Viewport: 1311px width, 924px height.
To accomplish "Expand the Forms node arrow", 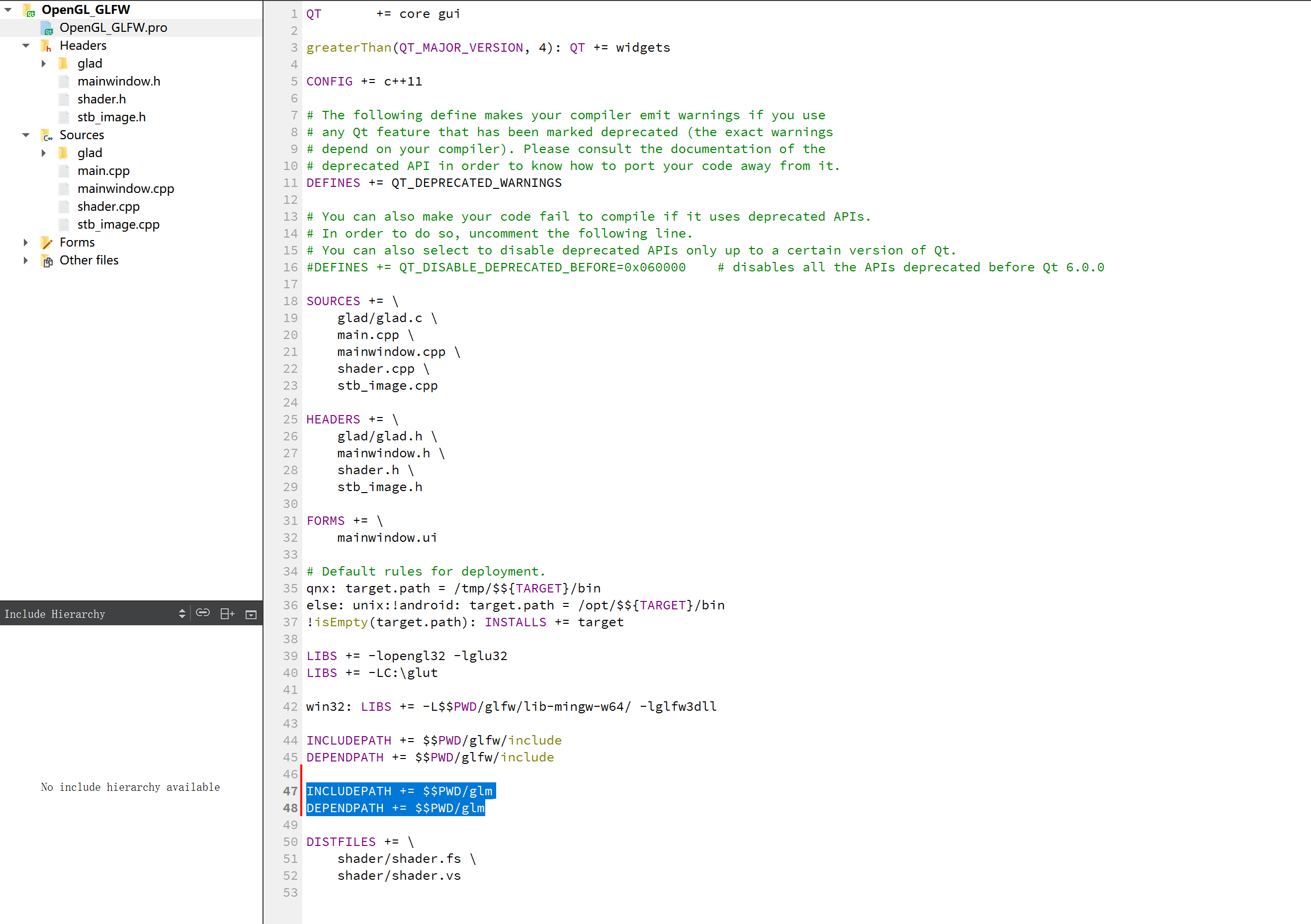I will [x=26, y=243].
